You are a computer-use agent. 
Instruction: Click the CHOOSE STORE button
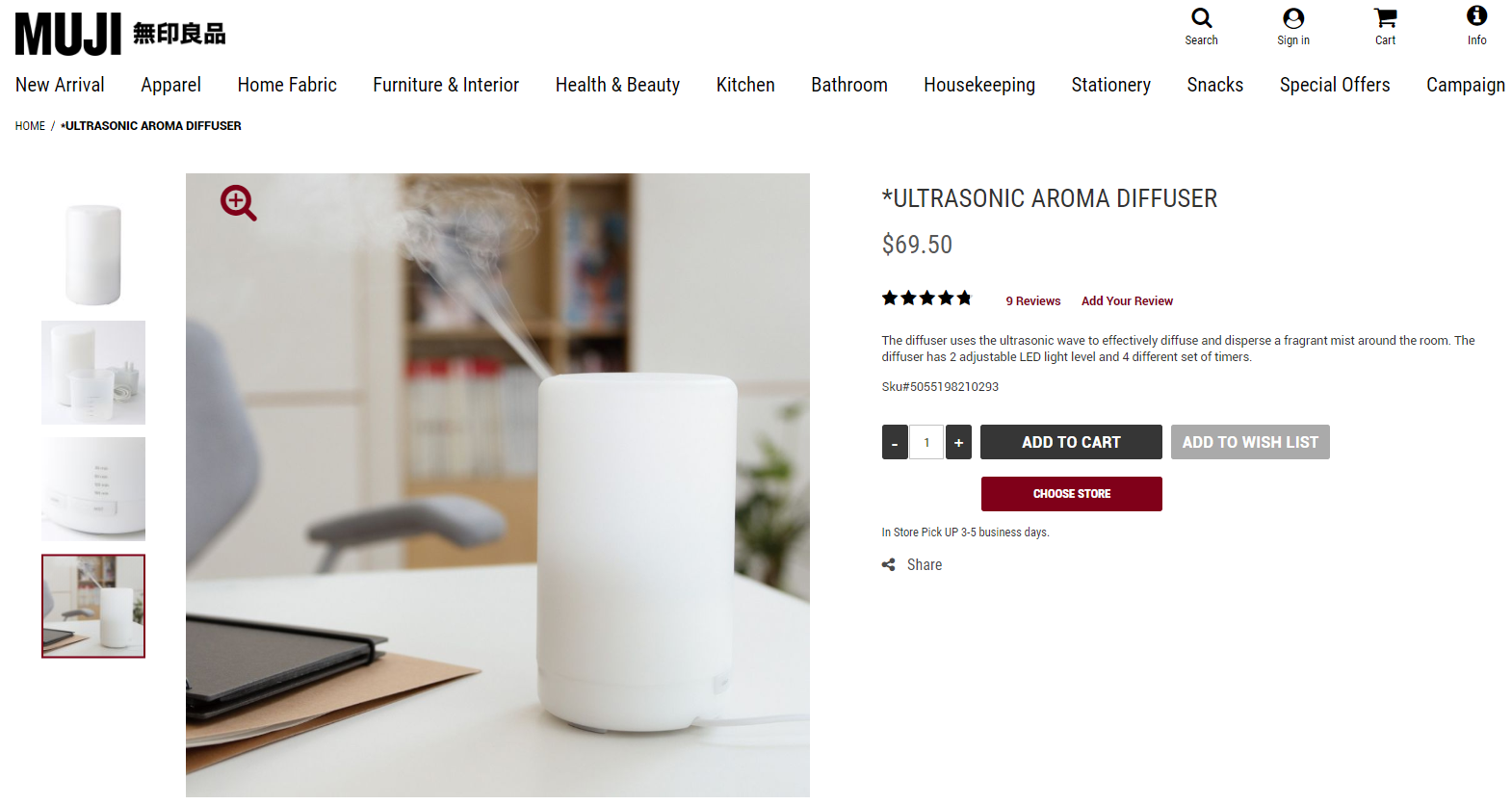pos(1071,494)
